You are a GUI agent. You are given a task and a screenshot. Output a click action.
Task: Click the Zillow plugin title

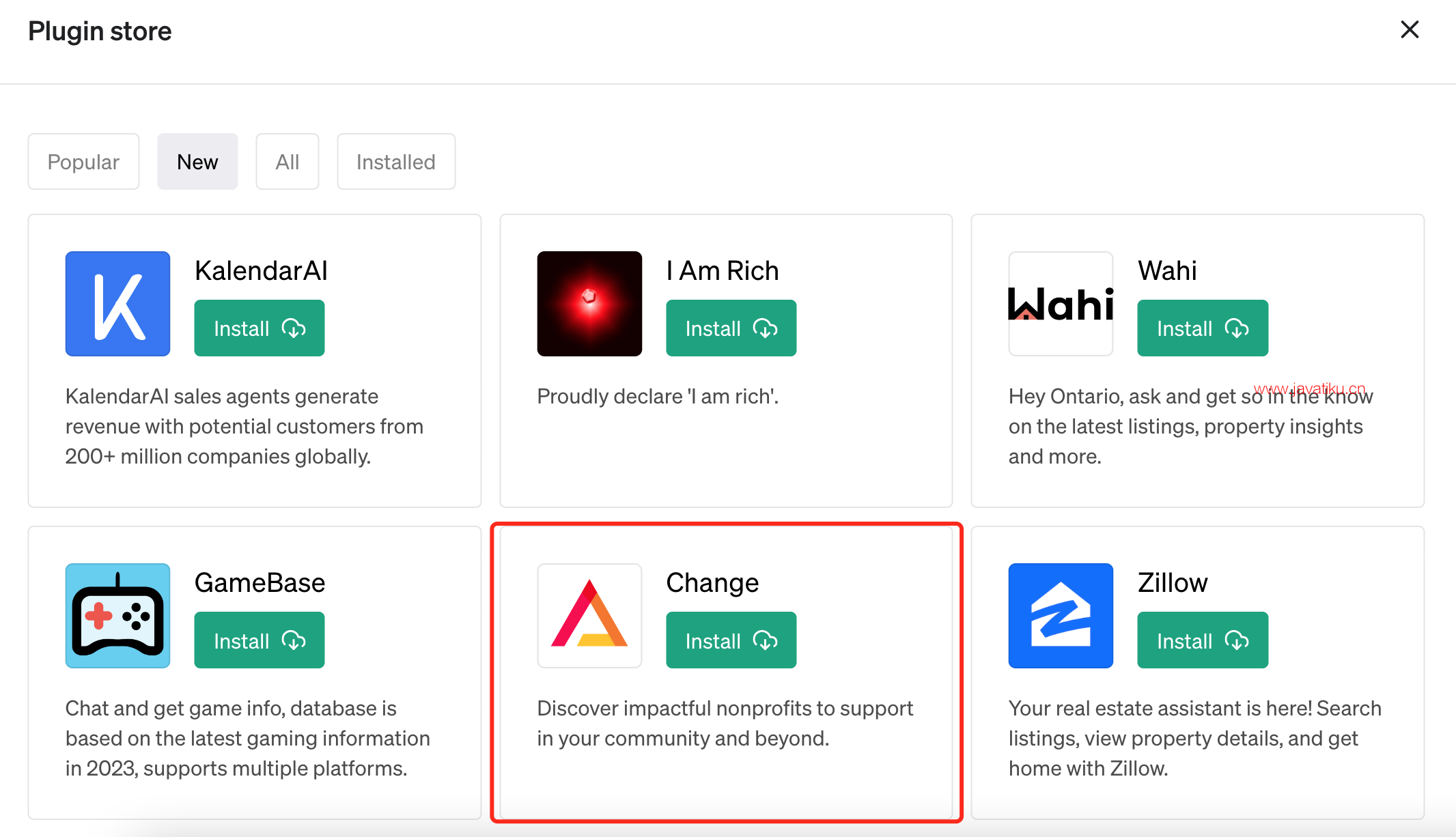[1173, 583]
